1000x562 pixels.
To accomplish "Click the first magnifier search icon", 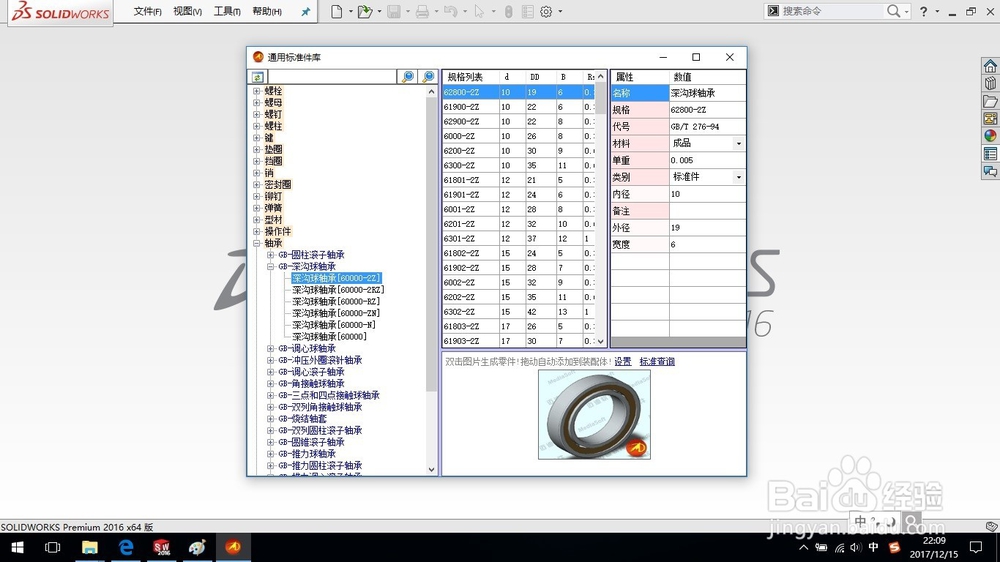I will [x=407, y=77].
